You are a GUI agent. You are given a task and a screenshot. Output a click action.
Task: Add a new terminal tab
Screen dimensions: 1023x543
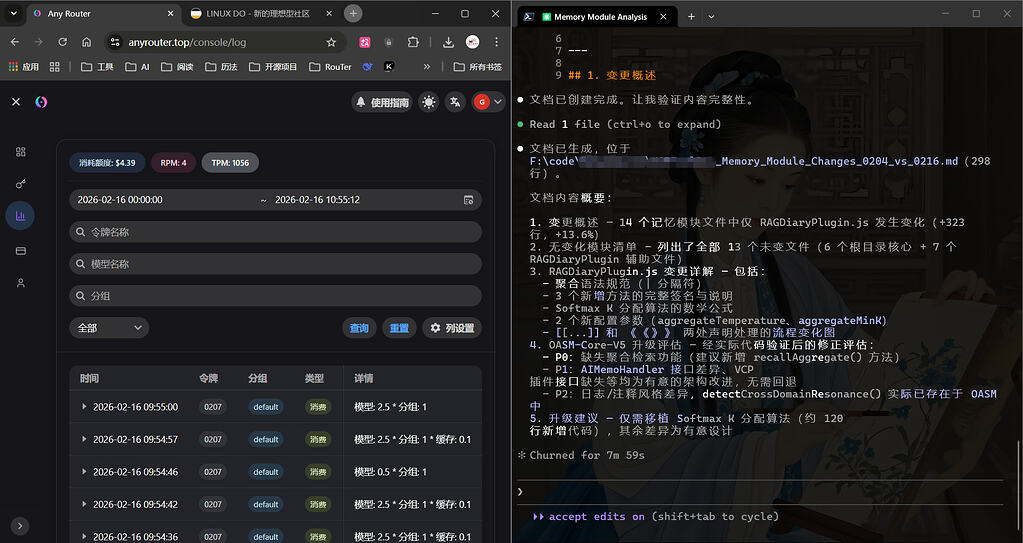click(691, 17)
